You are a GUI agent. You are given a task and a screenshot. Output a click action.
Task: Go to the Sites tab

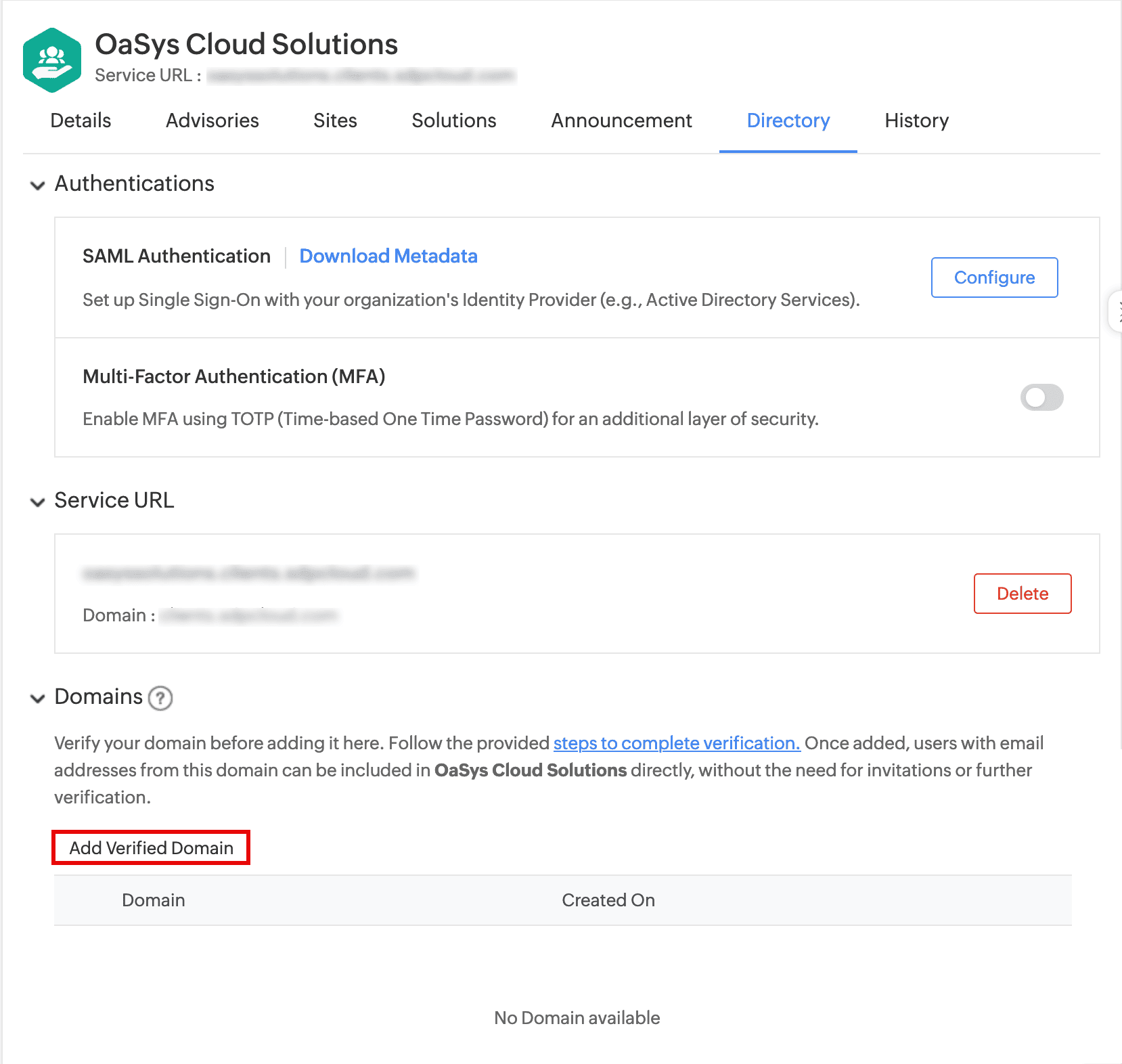335,120
